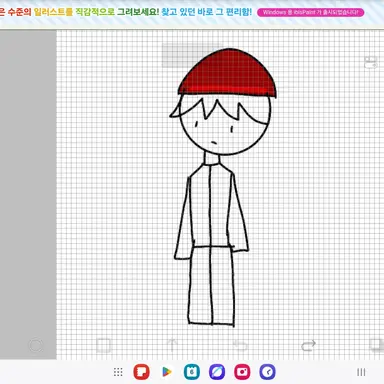The width and height of the screenshot is (384, 384).
Task: Tap the faded circle icon on gray sidebar
Action: [x=36, y=345]
